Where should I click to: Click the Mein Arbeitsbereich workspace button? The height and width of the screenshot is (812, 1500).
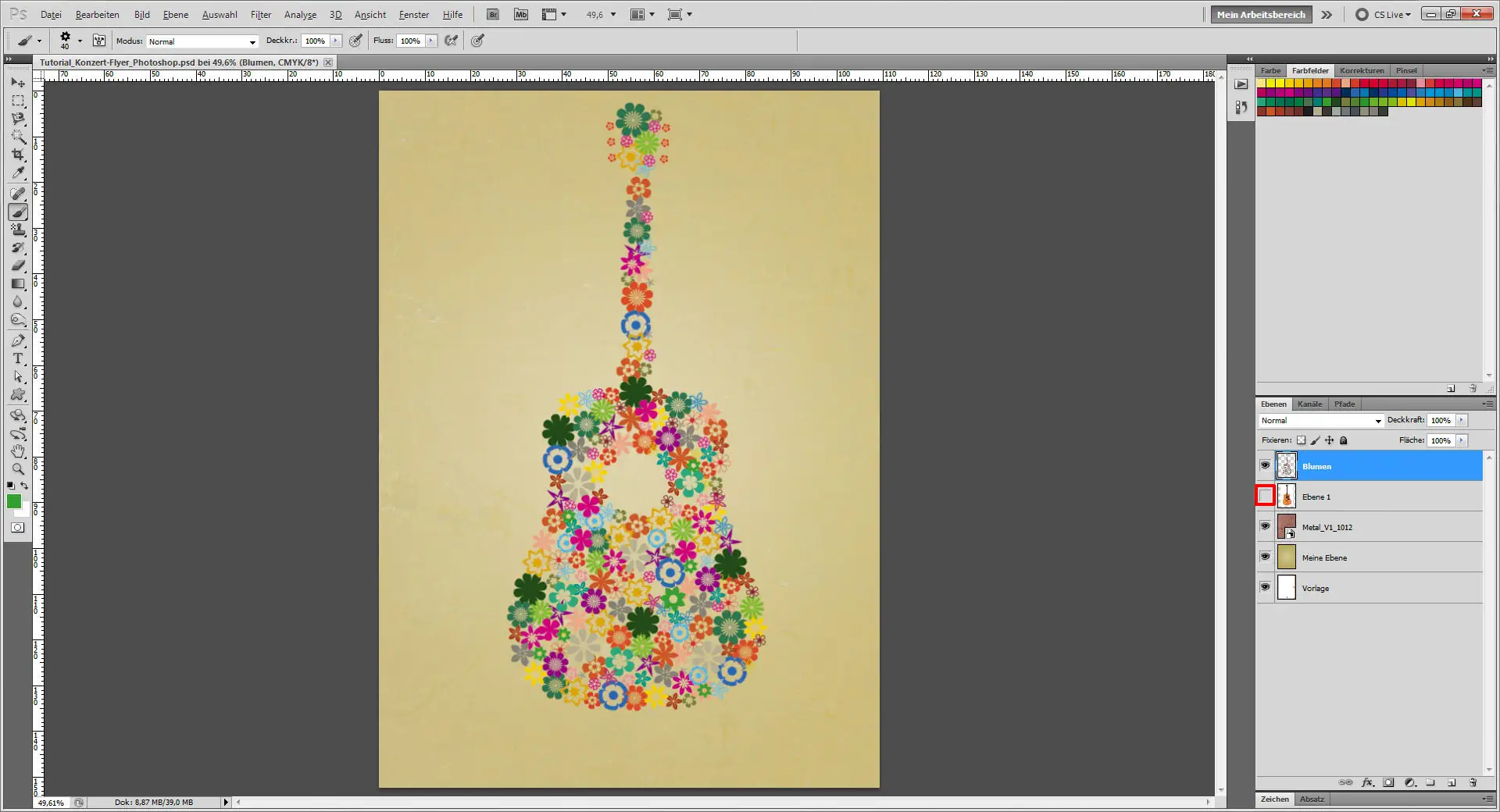point(1260,15)
